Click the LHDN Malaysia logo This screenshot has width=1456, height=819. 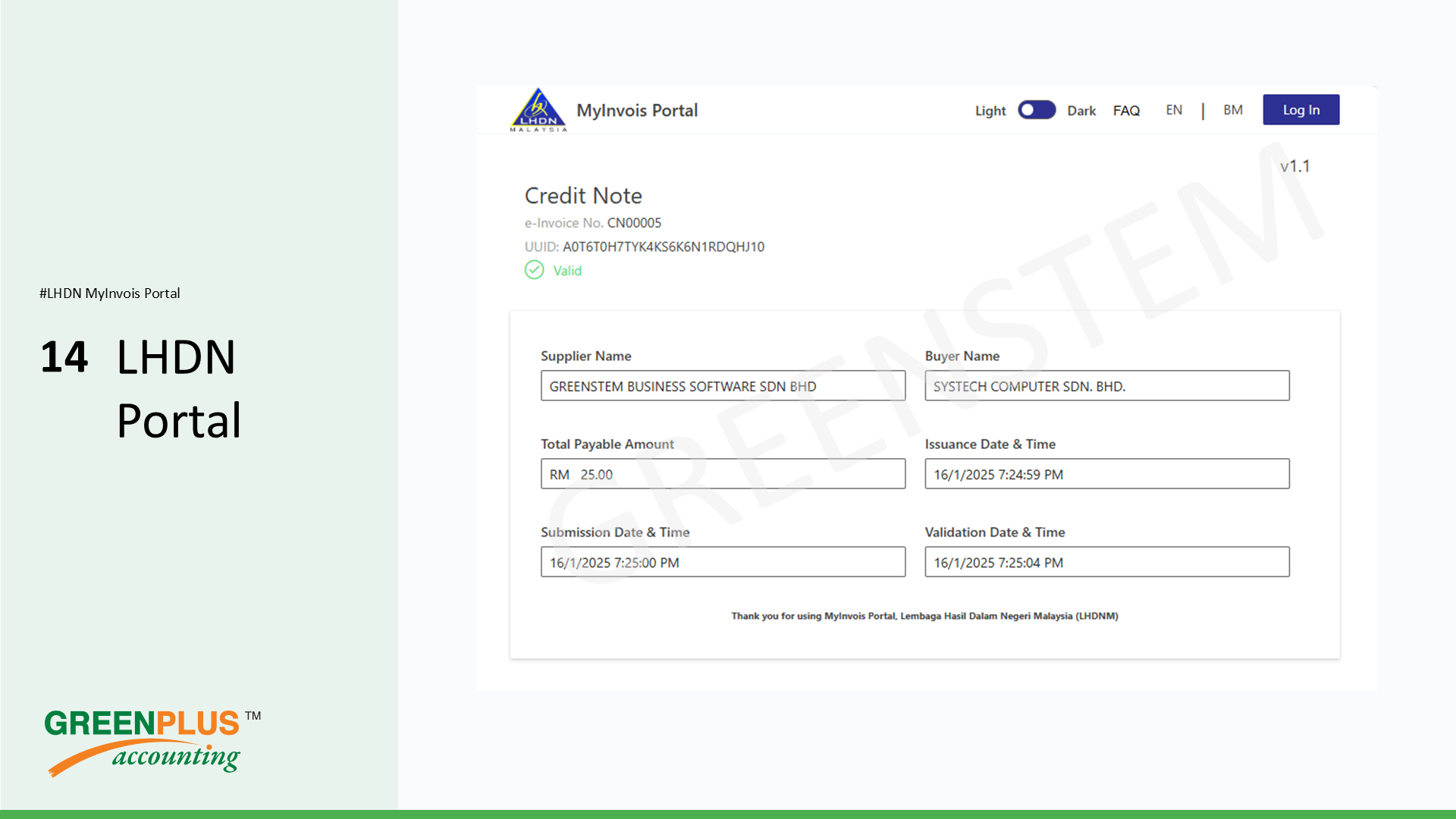click(x=538, y=110)
